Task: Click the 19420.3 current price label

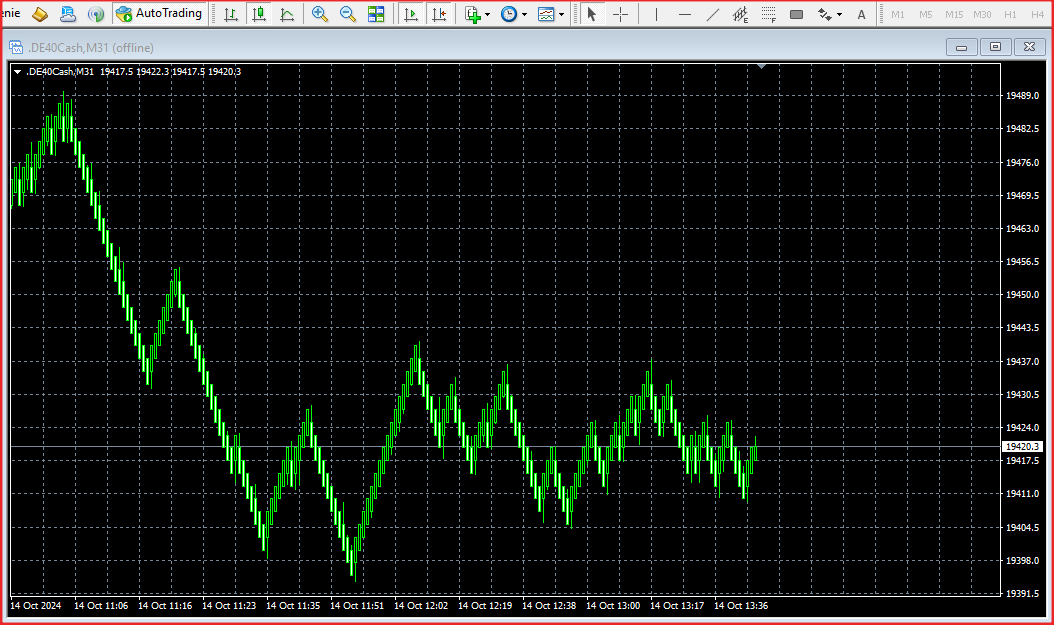Action: [1022, 446]
